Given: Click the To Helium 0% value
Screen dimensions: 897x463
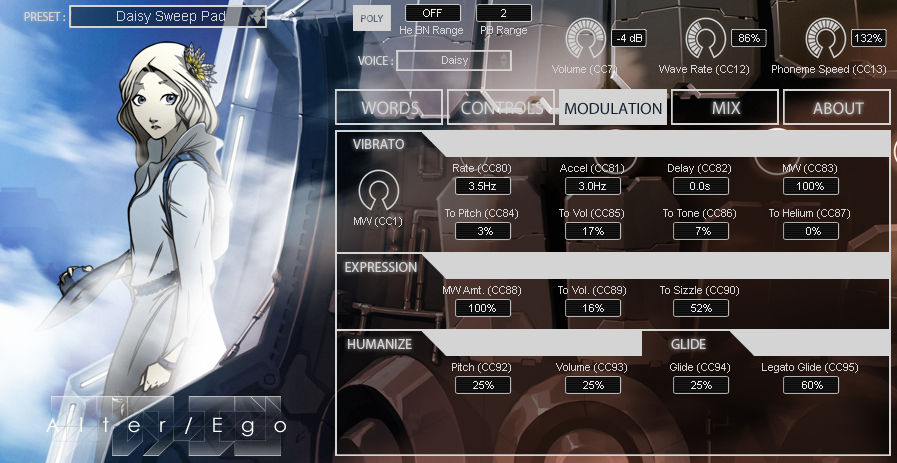Looking at the screenshot, I should 811,231.
